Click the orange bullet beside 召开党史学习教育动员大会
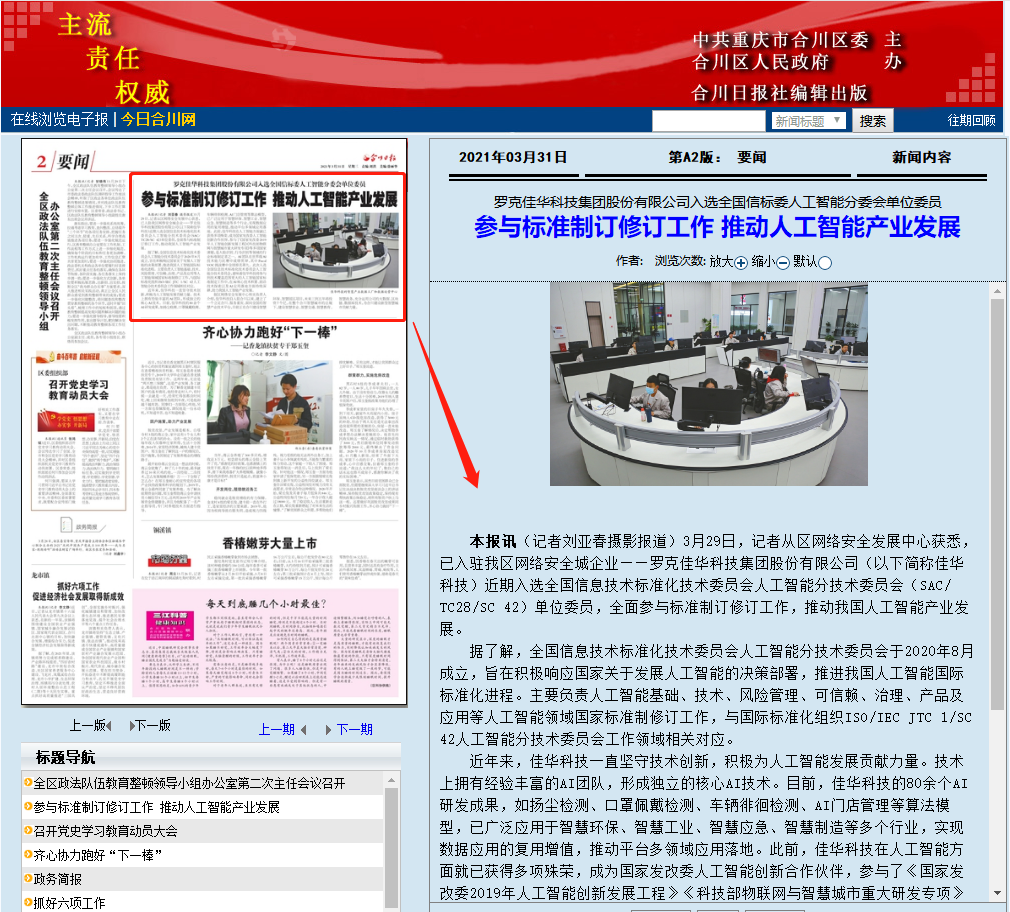 [28, 830]
